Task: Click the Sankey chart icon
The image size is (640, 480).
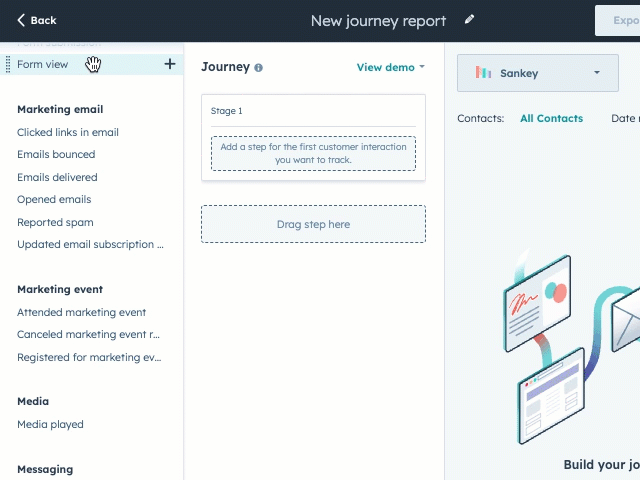Action: tap(483, 73)
